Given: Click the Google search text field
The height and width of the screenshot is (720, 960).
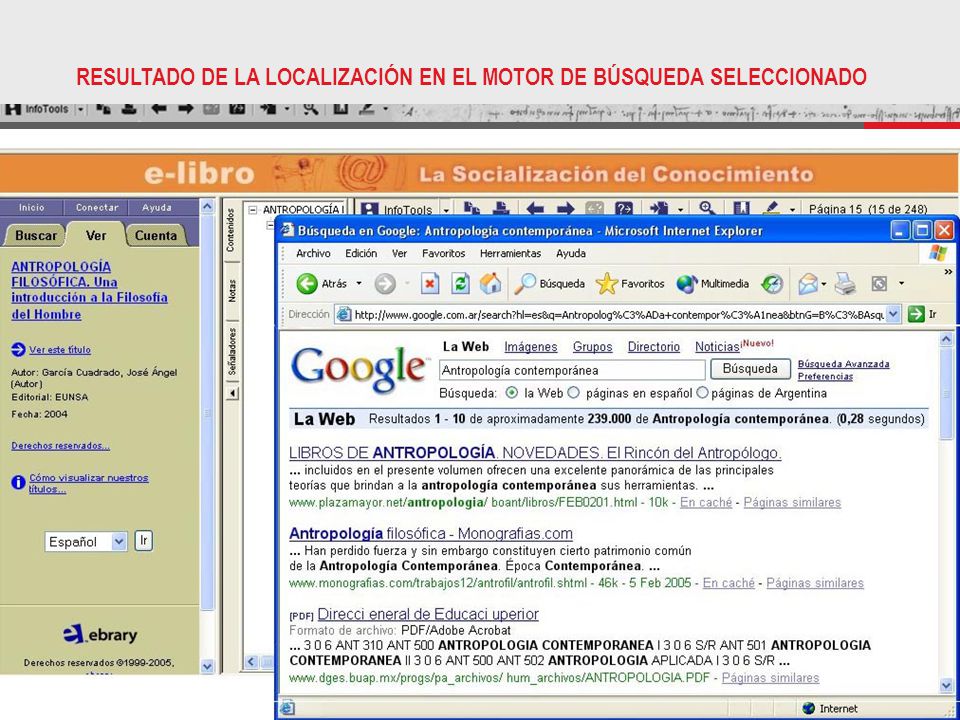Looking at the screenshot, I should coord(572,370).
